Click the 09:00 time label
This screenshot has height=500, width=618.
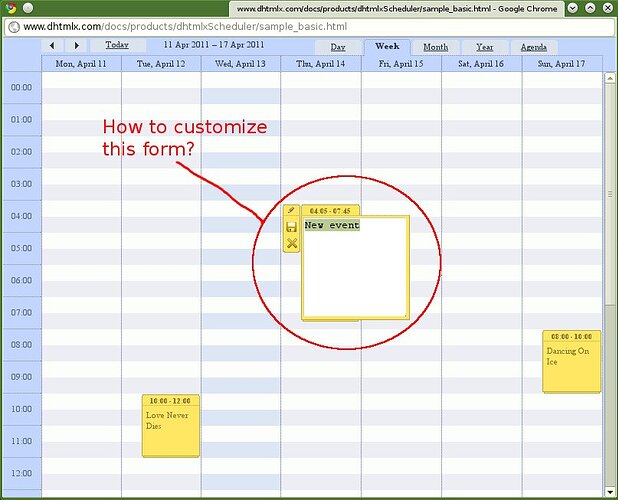[22, 377]
